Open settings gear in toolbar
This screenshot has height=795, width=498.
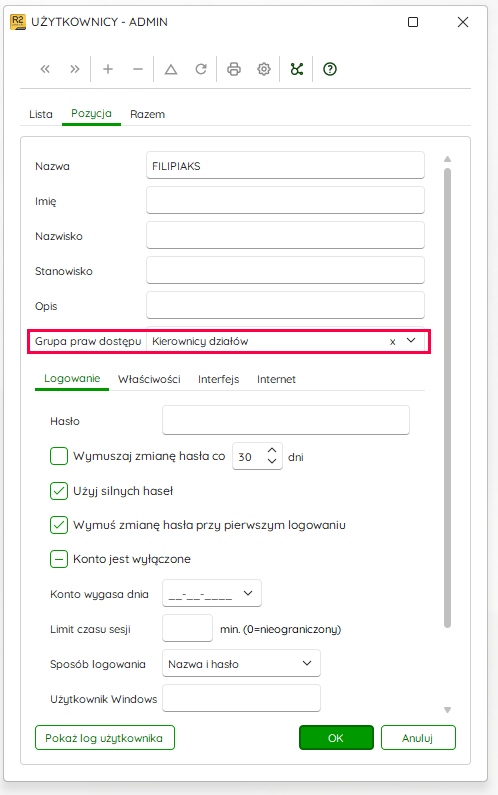(264, 69)
